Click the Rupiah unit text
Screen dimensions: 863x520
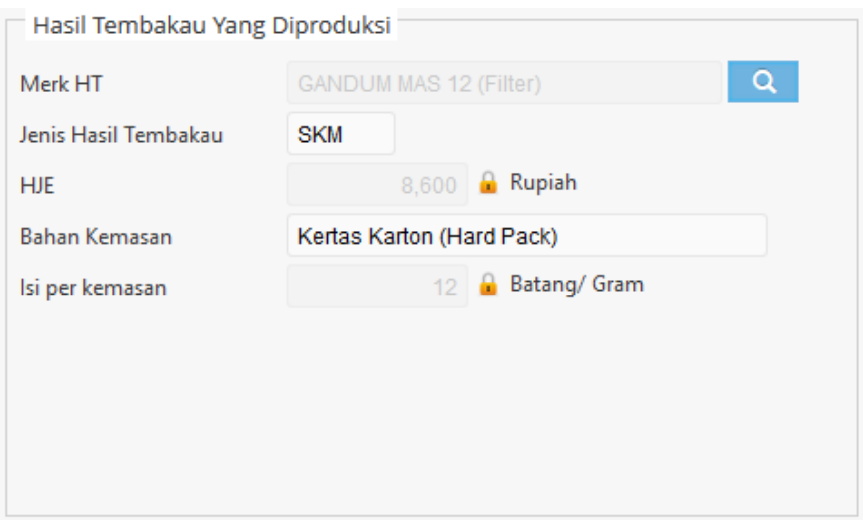pyautogui.click(x=543, y=183)
